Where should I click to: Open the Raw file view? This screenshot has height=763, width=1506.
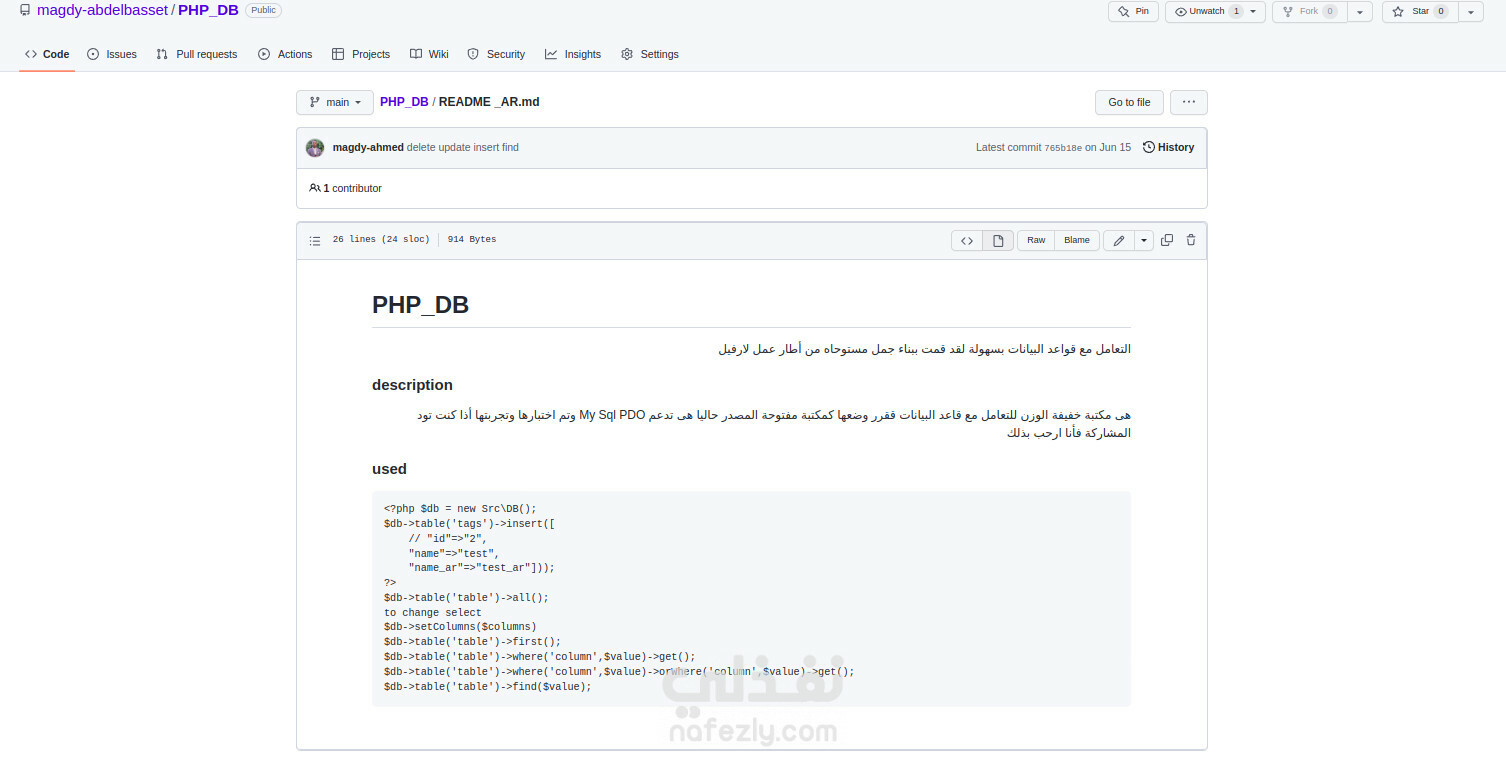(1036, 240)
